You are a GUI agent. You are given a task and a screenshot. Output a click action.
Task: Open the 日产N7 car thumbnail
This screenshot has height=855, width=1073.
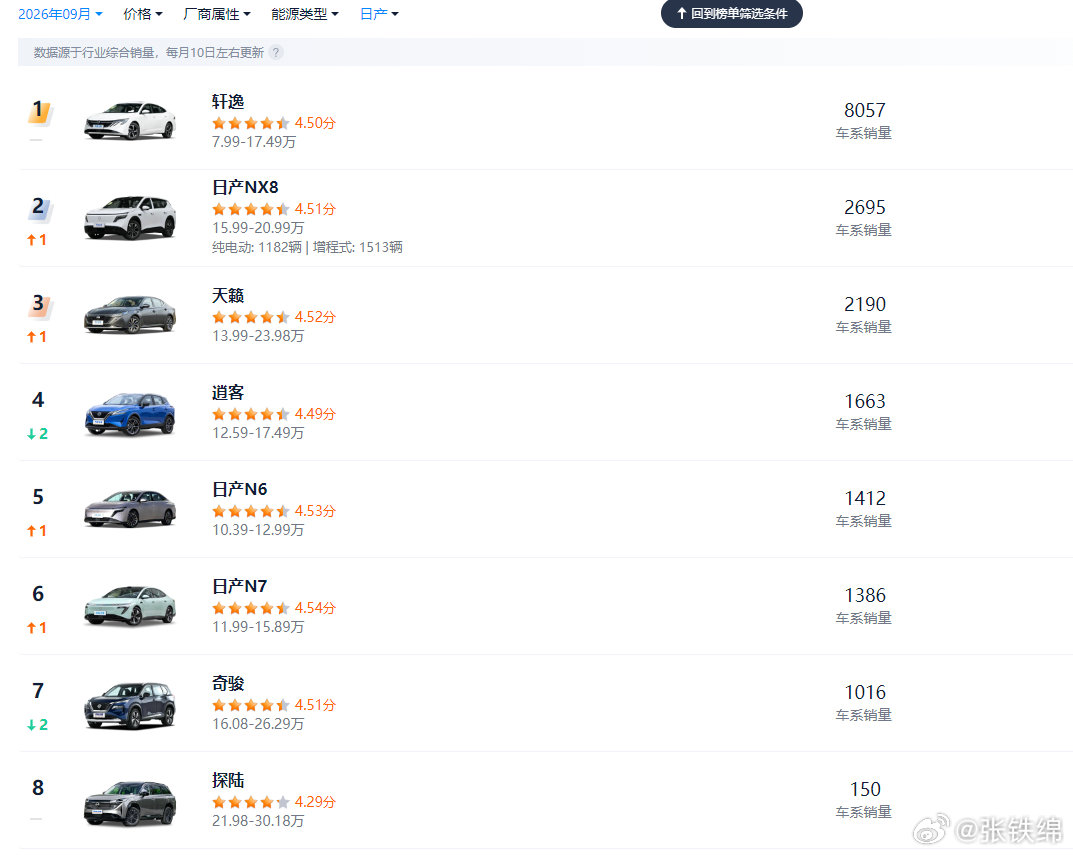130,606
